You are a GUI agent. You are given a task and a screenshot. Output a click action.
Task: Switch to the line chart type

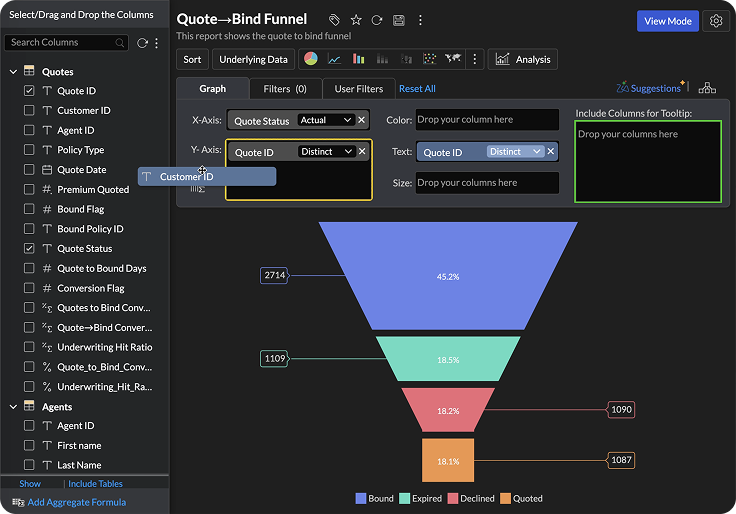click(x=334, y=59)
